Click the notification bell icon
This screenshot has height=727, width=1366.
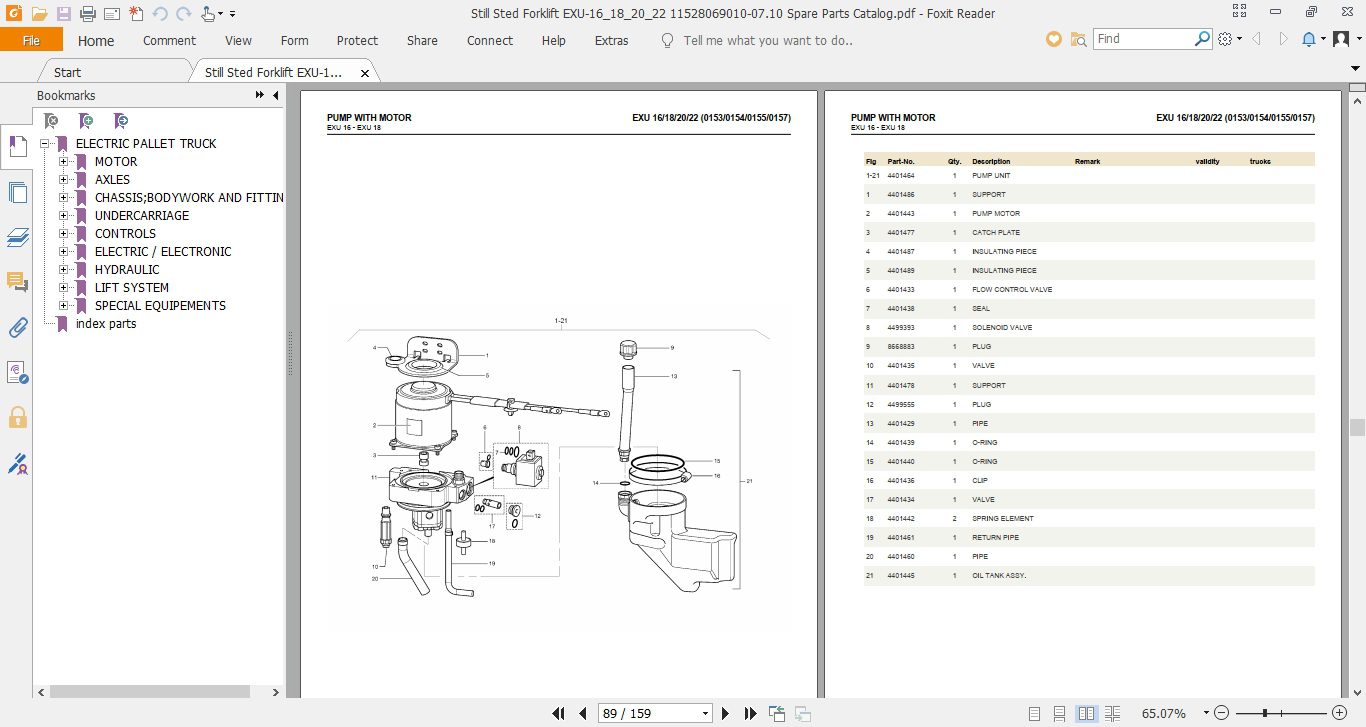tap(1309, 39)
